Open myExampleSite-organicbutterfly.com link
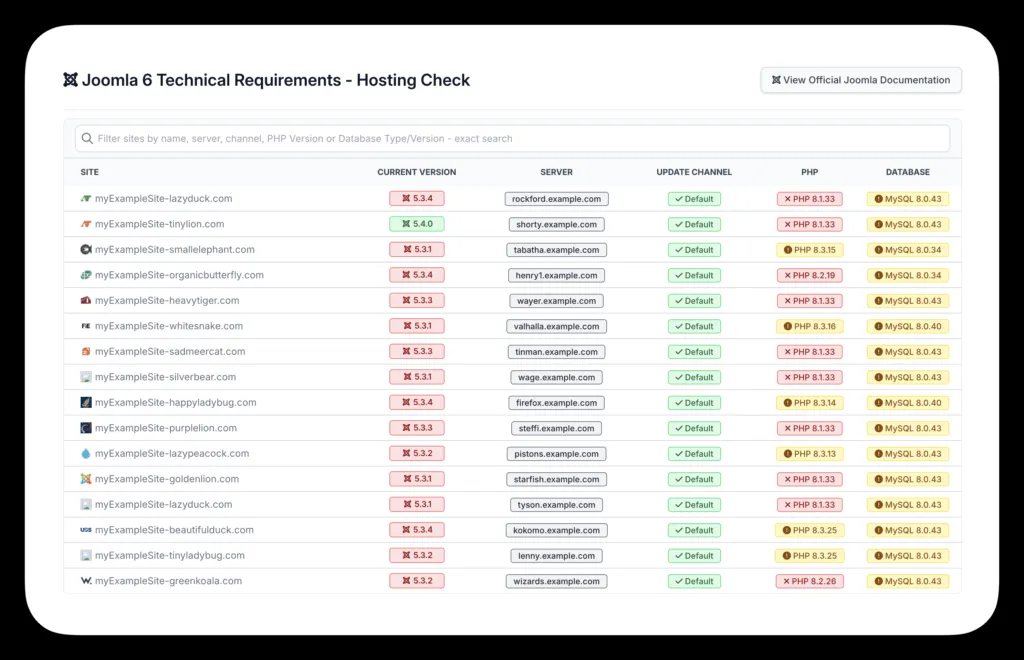The width and height of the screenshot is (1024, 660). (x=180, y=275)
